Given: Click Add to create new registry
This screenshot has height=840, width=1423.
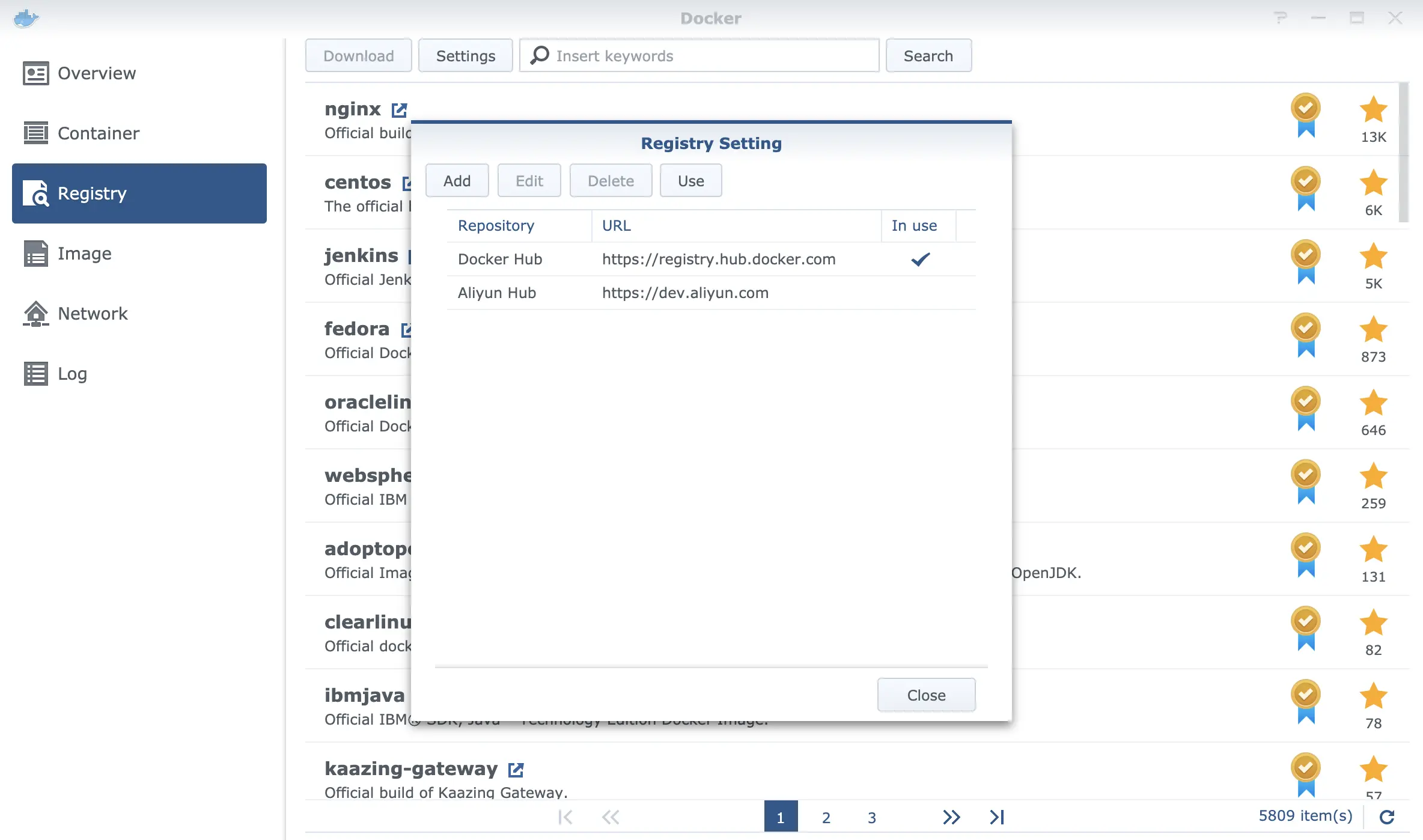Looking at the screenshot, I should (x=457, y=180).
